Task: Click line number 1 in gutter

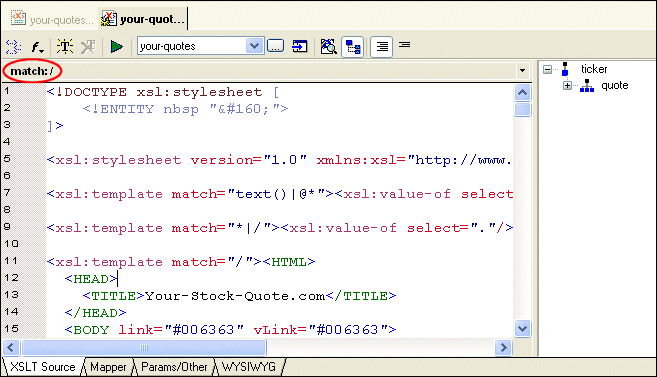Action: pos(7,90)
